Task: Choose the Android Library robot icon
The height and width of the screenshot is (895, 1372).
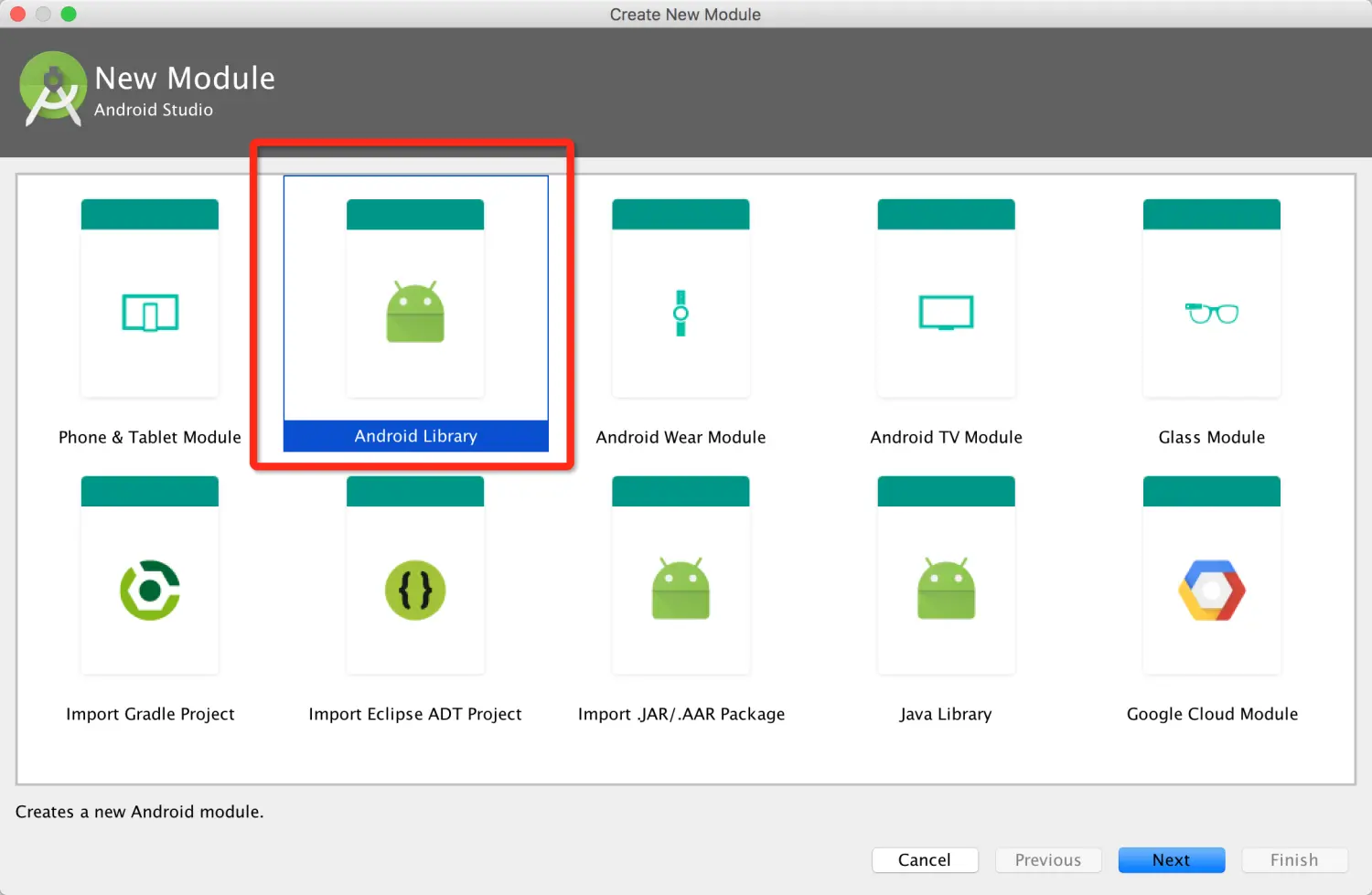Action: 415,312
